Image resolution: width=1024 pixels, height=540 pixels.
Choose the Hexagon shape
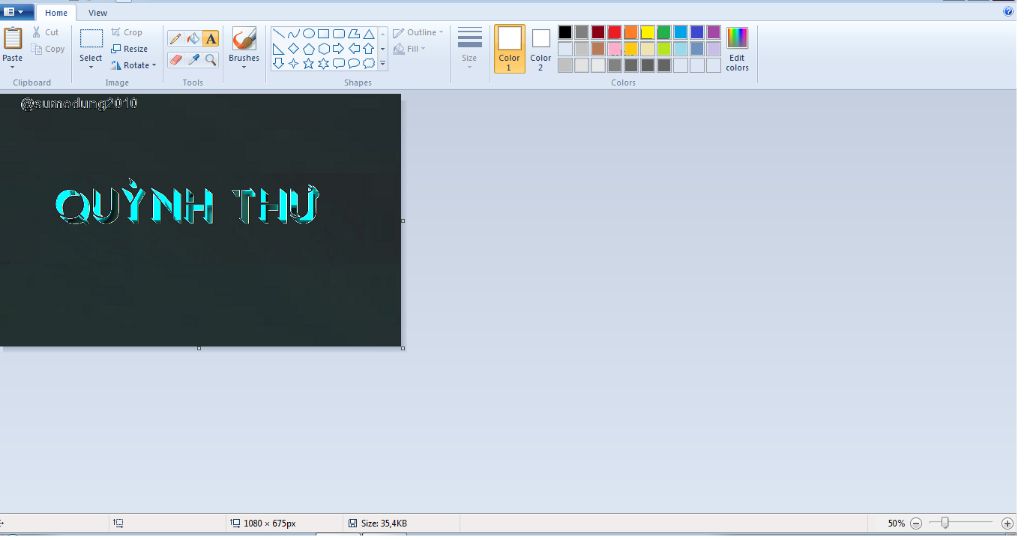[x=323, y=49]
